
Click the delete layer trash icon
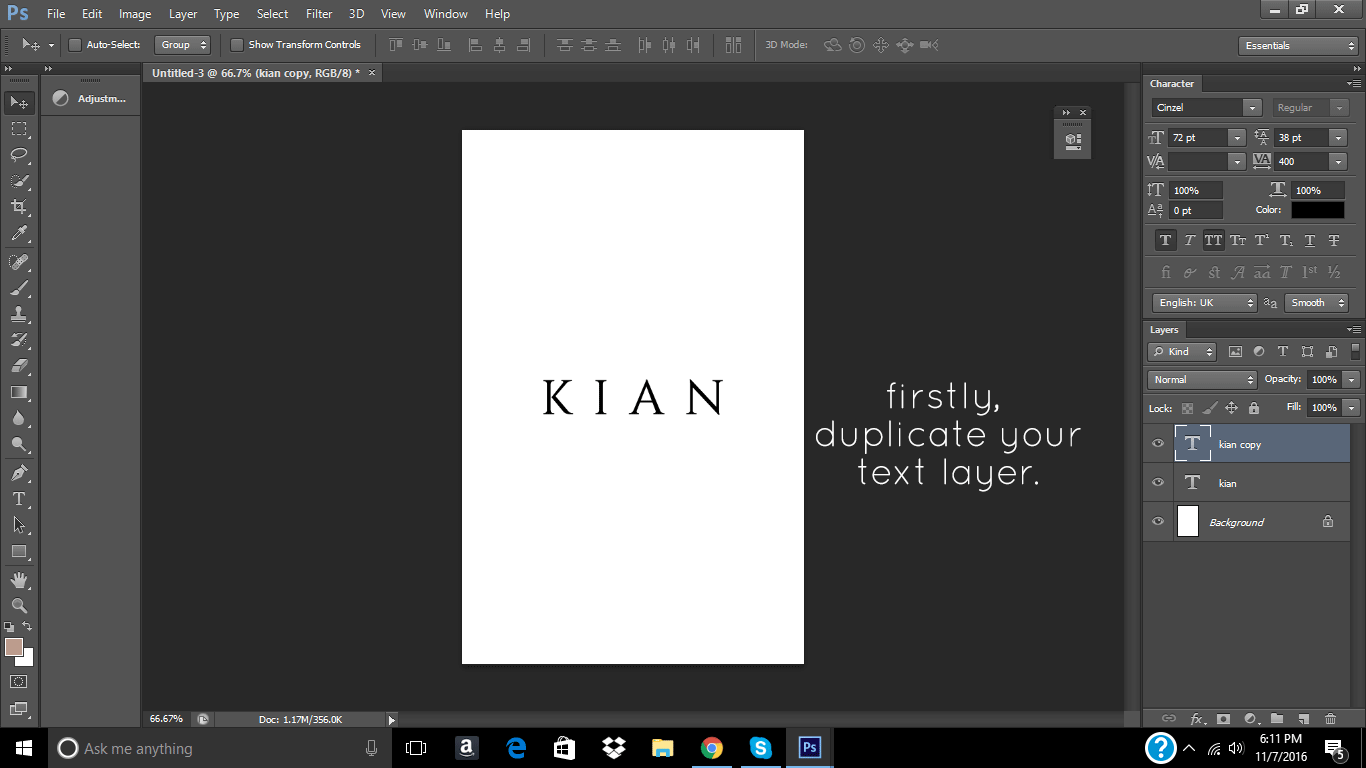point(1330,718)
